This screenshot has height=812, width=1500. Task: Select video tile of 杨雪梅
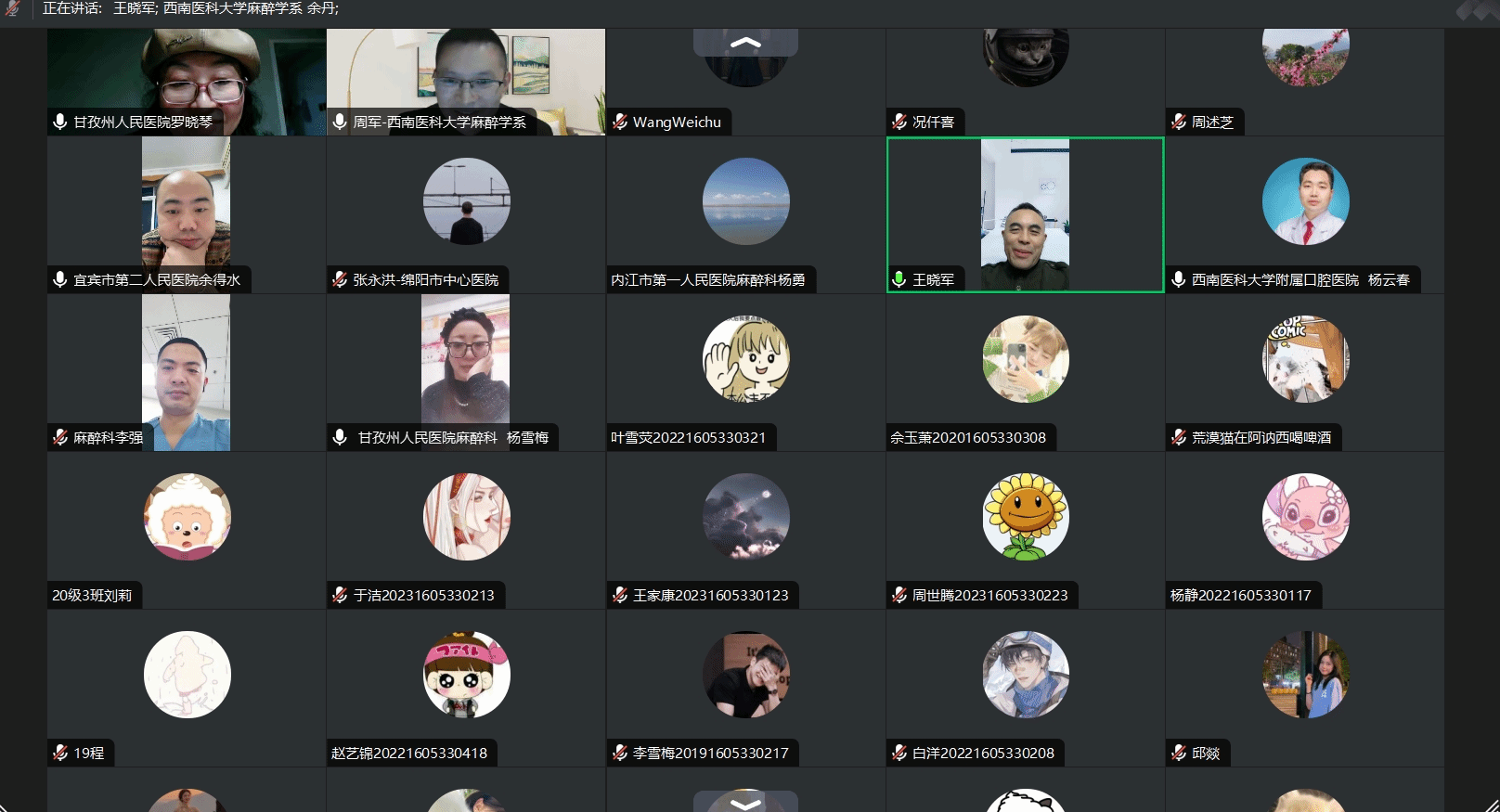tap(466, 372)
